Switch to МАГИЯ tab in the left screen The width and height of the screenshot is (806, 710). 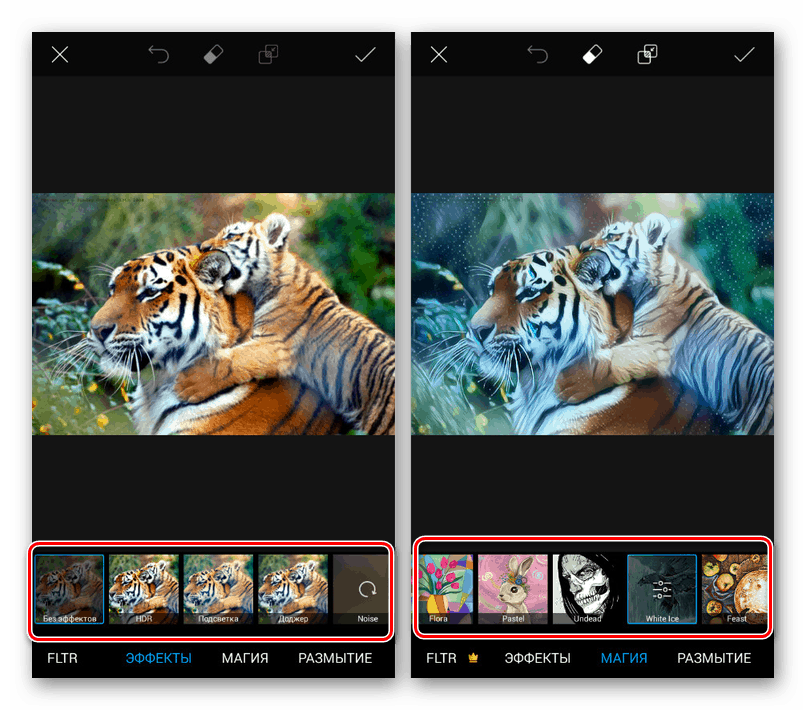pyautogui.click(x=245, y=658)
